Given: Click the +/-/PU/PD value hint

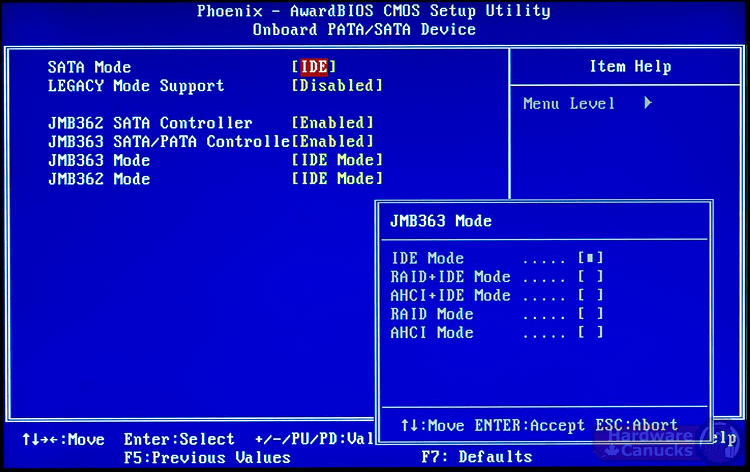Looking at the screenshot, I should point(314,439).
